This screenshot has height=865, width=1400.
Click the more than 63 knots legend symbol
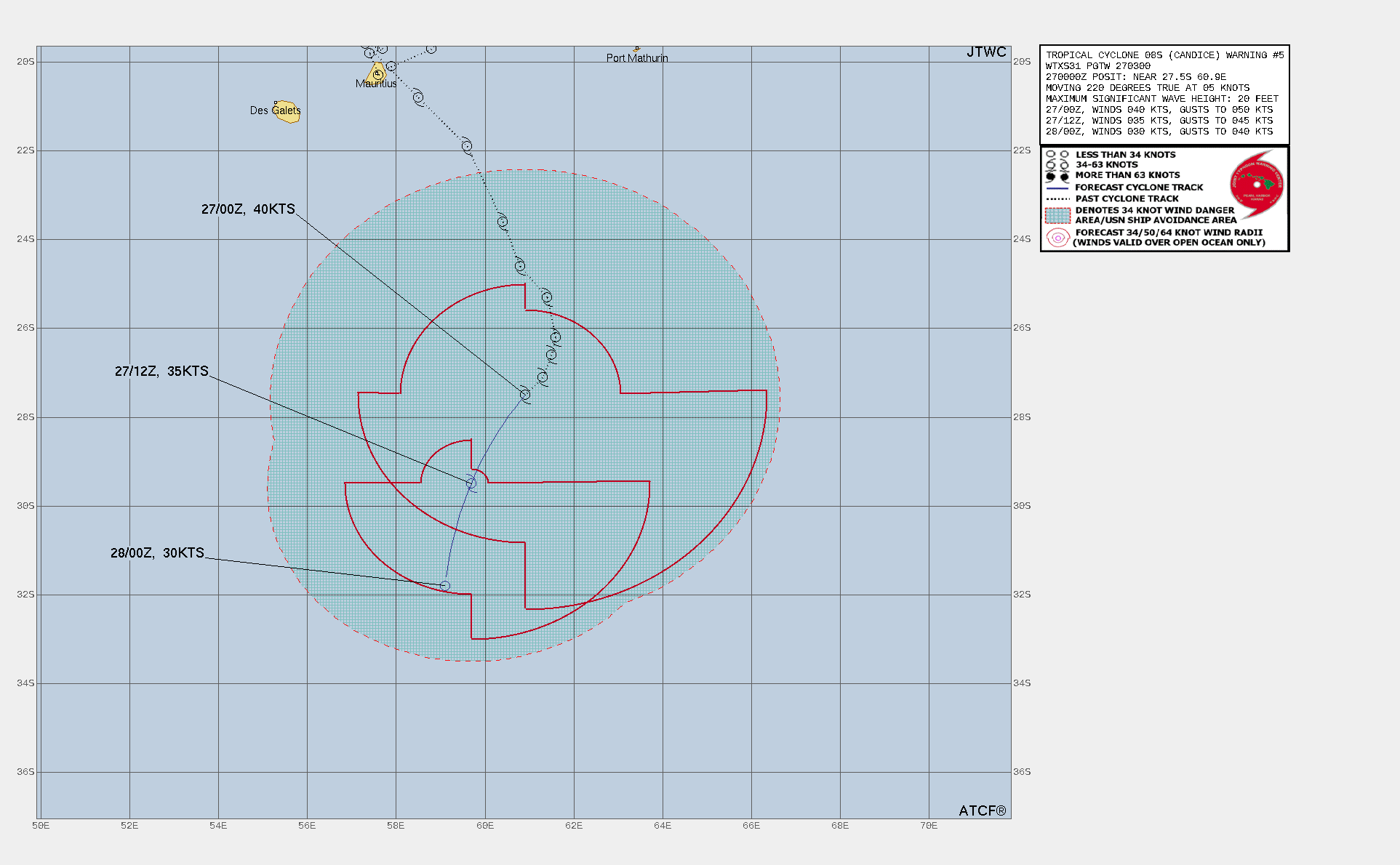1057,176
